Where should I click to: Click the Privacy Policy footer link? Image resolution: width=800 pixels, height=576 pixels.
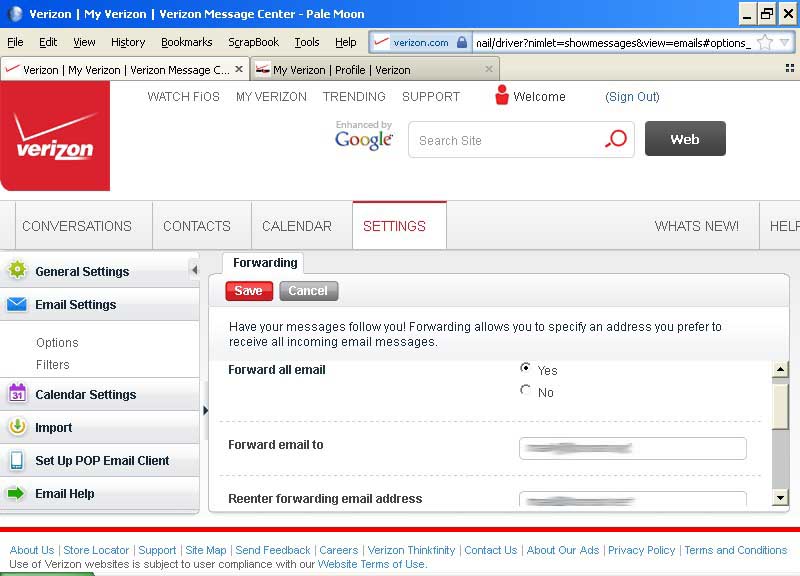[641, 550]
